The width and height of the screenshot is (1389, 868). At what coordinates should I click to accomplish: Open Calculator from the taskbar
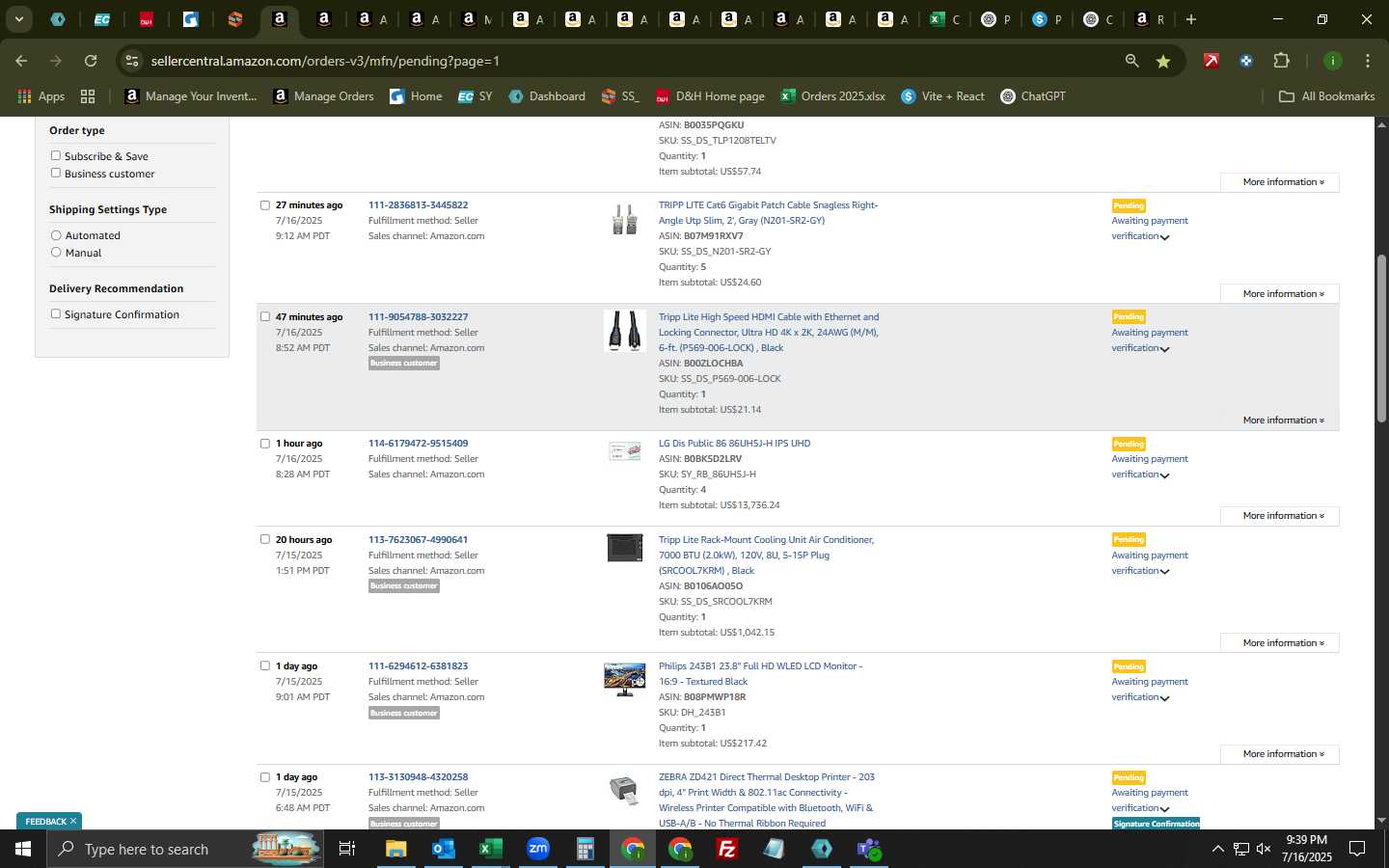pyautogui.click(x=585, y=849)
